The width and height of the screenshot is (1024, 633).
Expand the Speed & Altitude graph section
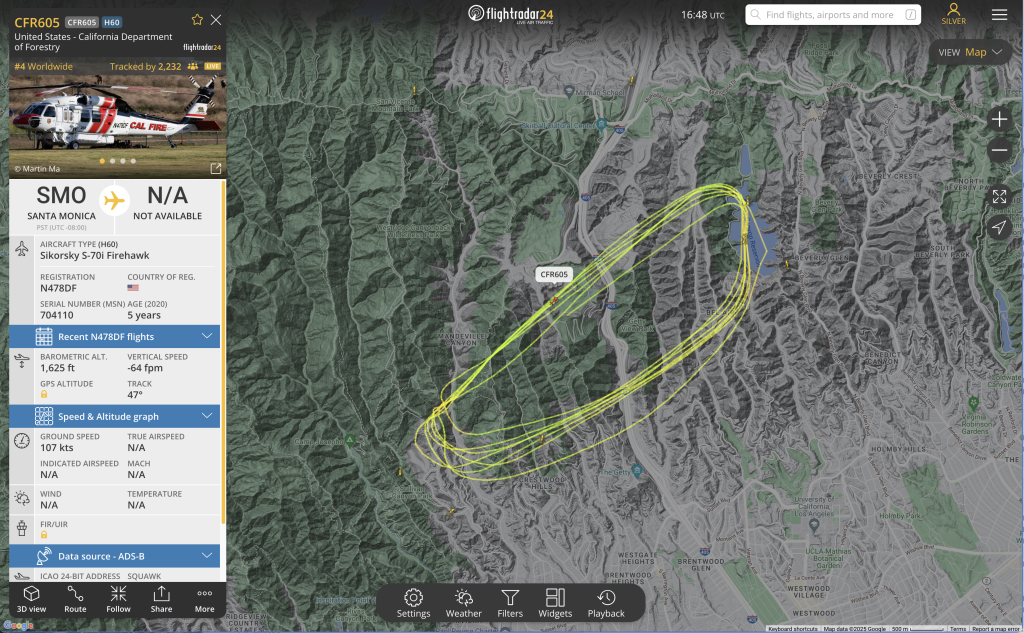(x=114, y=416)
